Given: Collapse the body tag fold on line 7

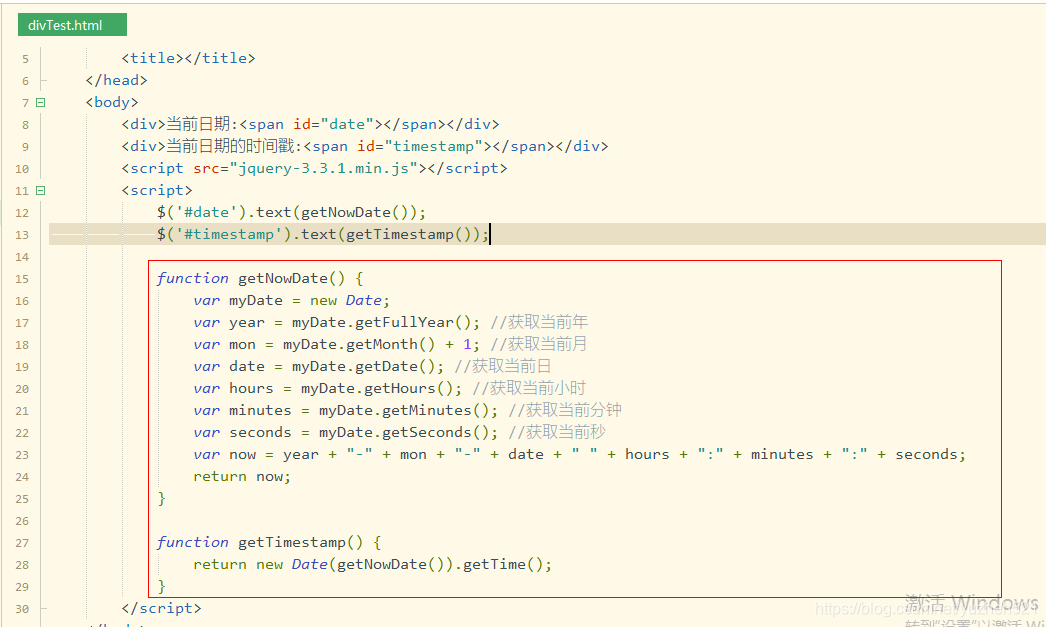Looking at the screenshot, I should click(x=41, y=103).
